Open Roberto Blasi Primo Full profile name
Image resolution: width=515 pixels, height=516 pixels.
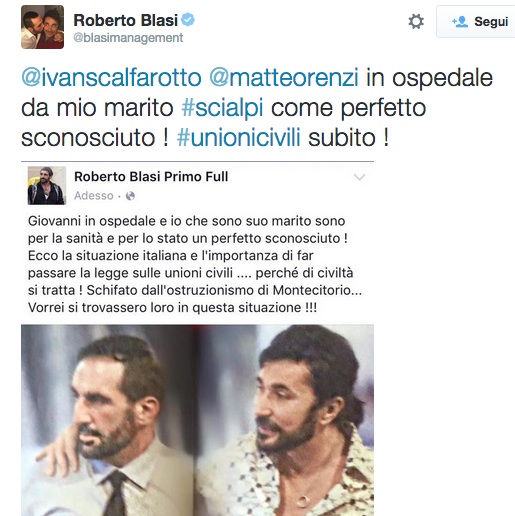click(x=151, y=177)
